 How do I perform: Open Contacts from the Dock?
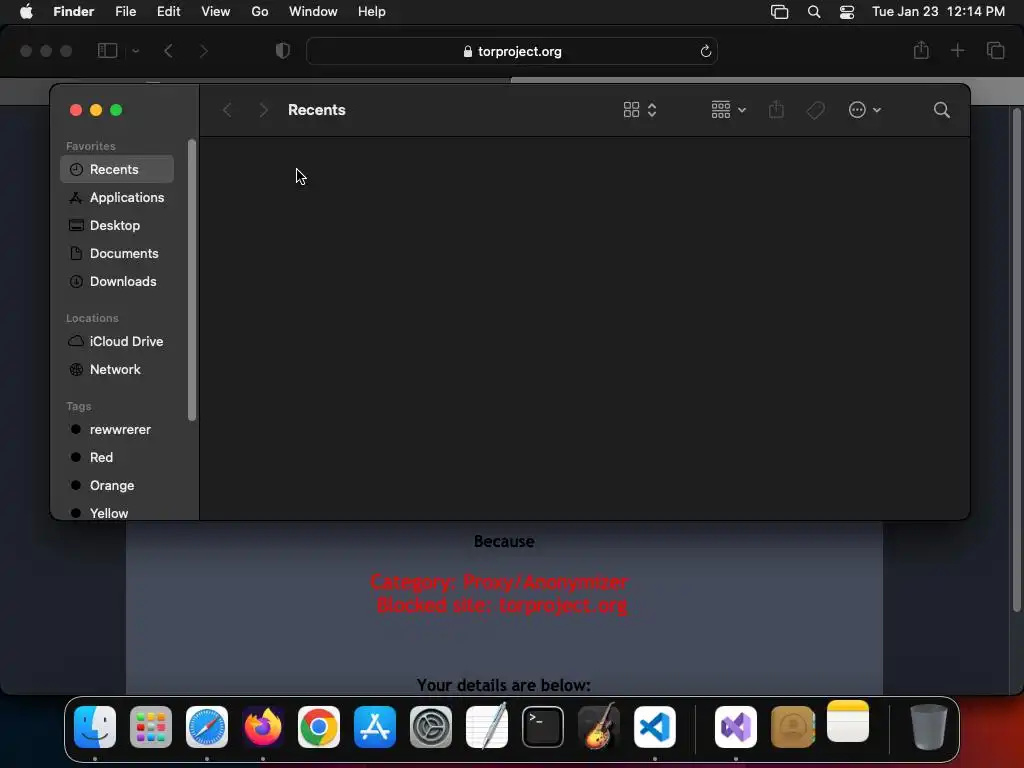tap(792, 727)
